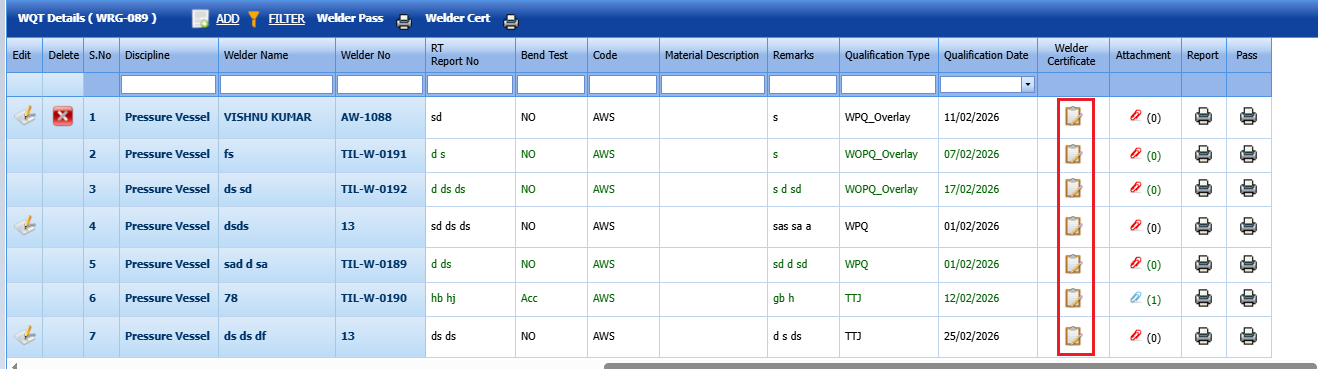The height and width of the screenshot is (369, 1318).
Task: Sort by Bend Test column header
Action: pyautogui.click(x=544, y=55)
